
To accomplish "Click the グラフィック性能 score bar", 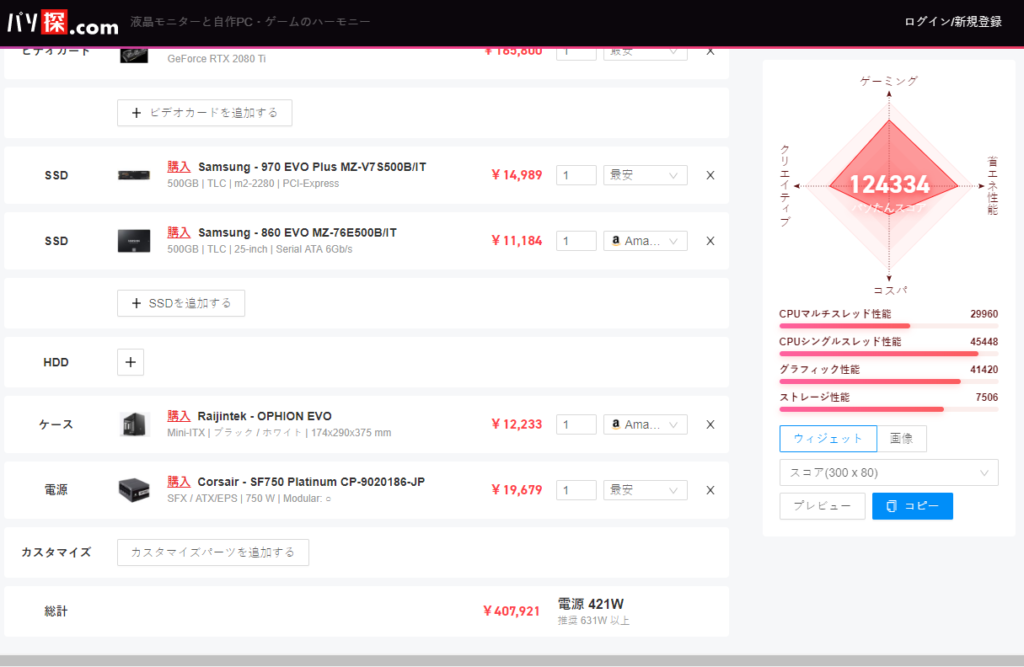I will pyautogui.click(x=889, y=381).
